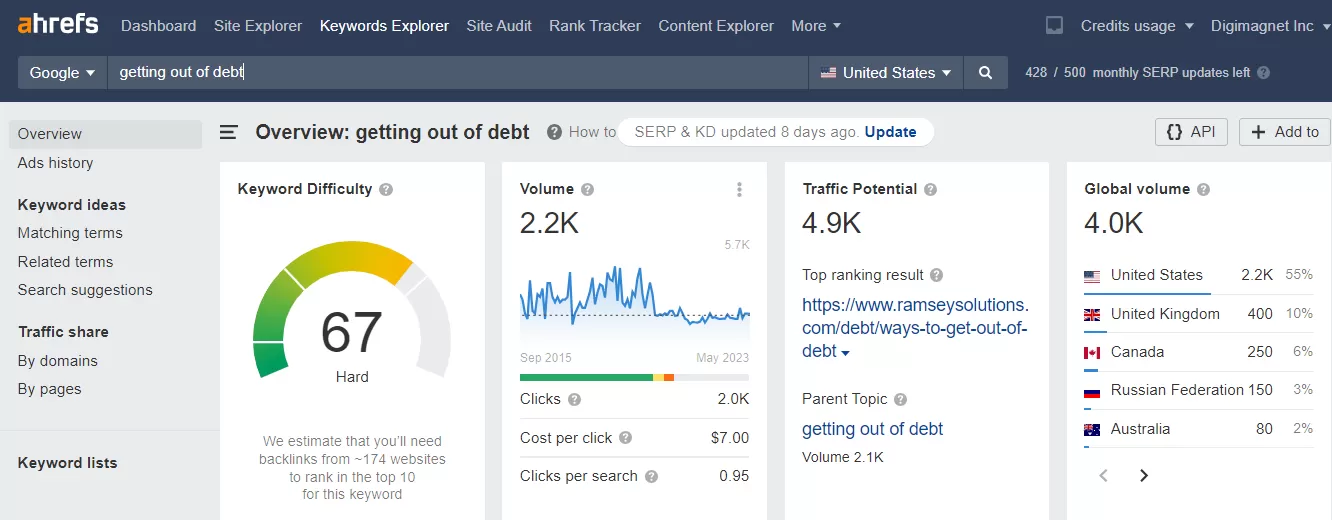This screenshot has height=520, width=1332.
Task: Open the Google search engine dropdown
Action: pos(62,73)
